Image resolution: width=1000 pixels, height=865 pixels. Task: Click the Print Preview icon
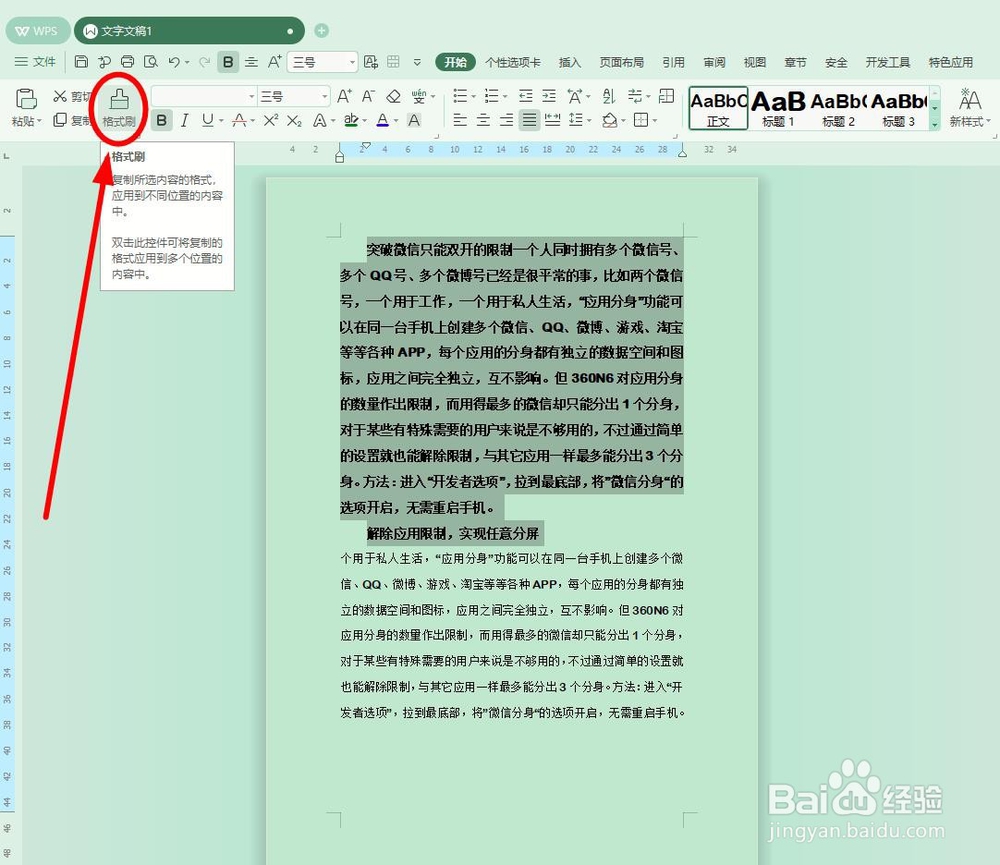pyautogui.click(x=152, y=61)
